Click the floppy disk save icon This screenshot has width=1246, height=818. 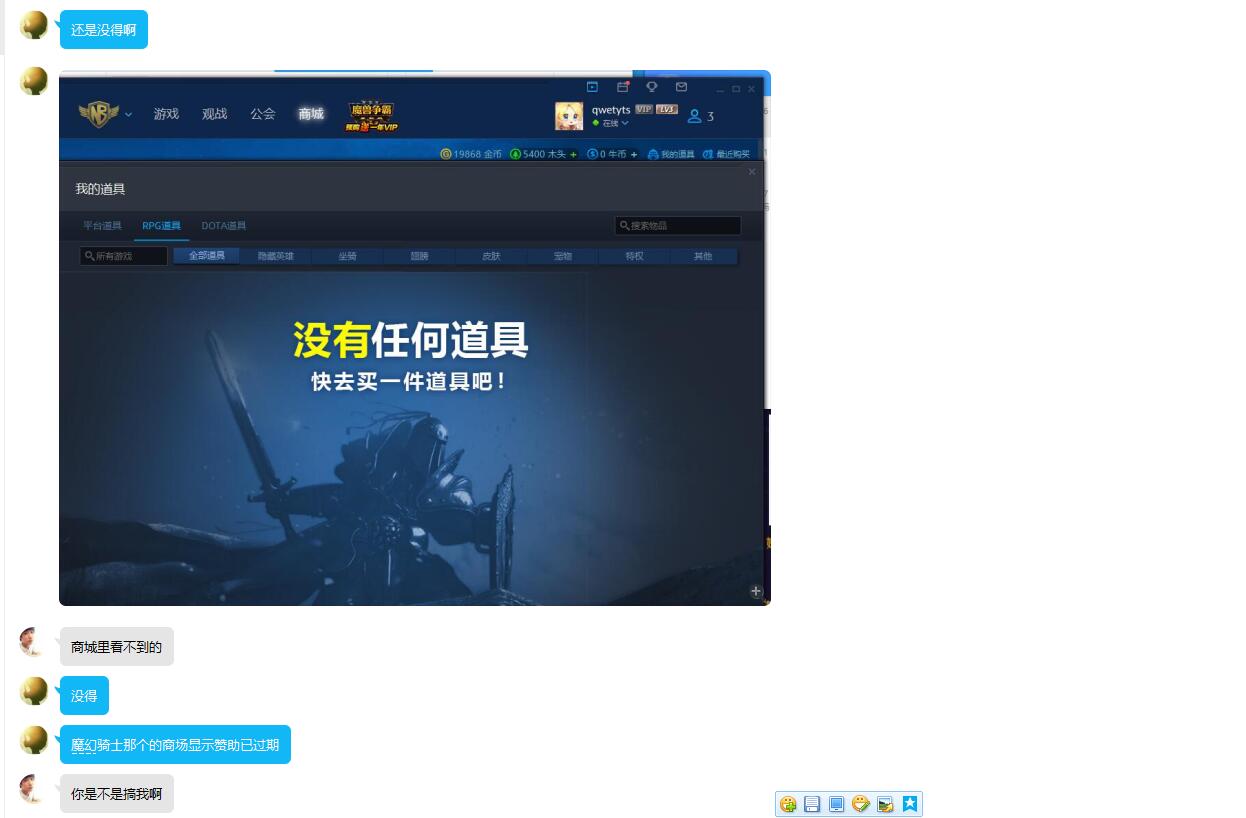click(812, 804)
